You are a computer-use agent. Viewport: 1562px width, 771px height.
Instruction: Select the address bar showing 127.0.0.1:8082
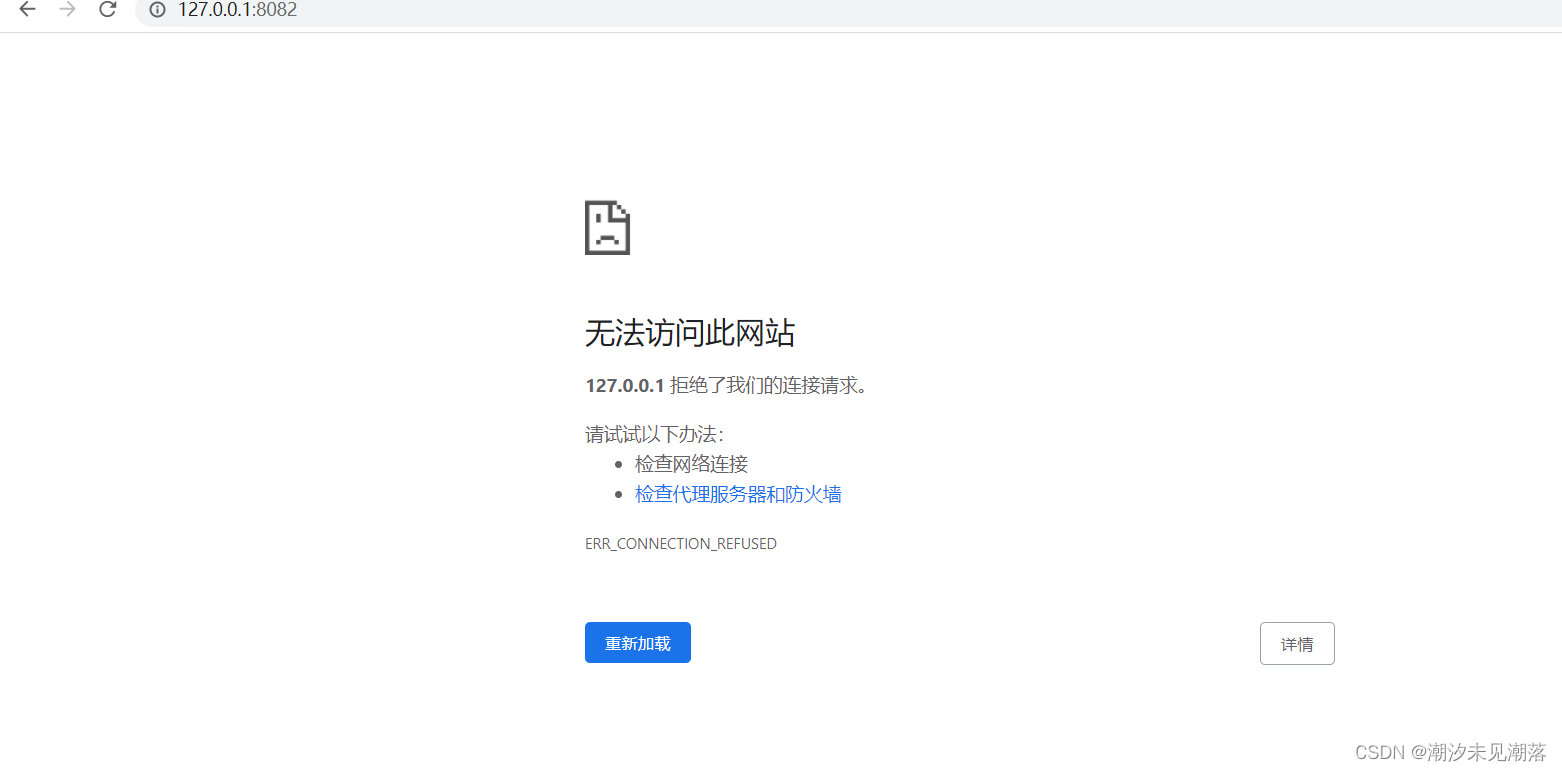click(236, 11)
